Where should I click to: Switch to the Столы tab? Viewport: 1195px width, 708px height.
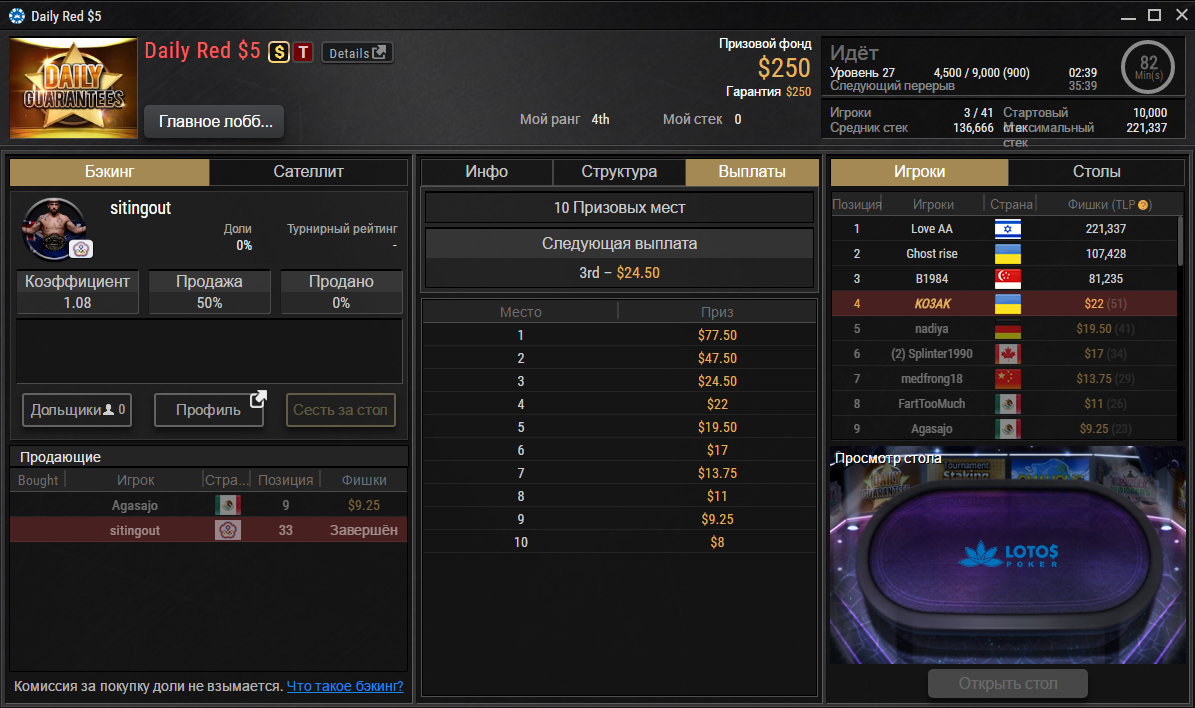(x=1096, y=171)
